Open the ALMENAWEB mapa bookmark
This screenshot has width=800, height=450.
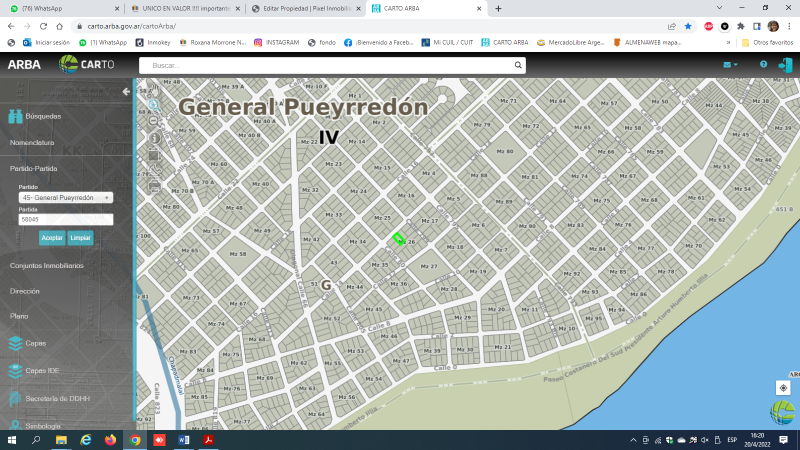point(647,43)
